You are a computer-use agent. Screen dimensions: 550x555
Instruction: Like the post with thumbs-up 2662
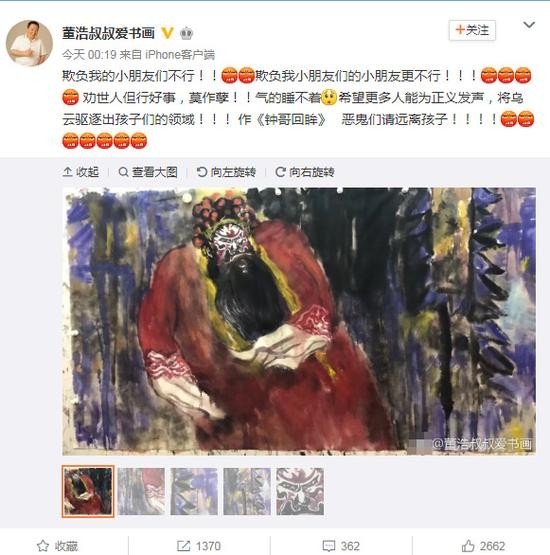(x=482, y=546)
